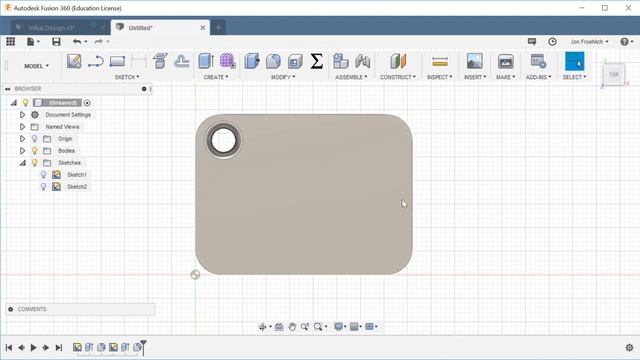The height and width of the screenshot is (360, 640).
Task: Open the Jon Froehlich account dropdown
Action: [589, 42]
